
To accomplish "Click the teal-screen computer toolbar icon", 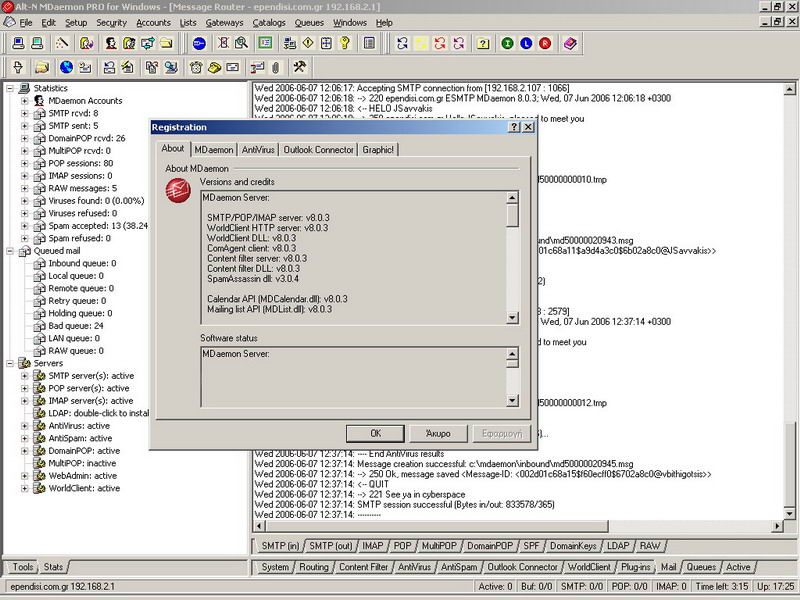I will (x=37, y=43).
